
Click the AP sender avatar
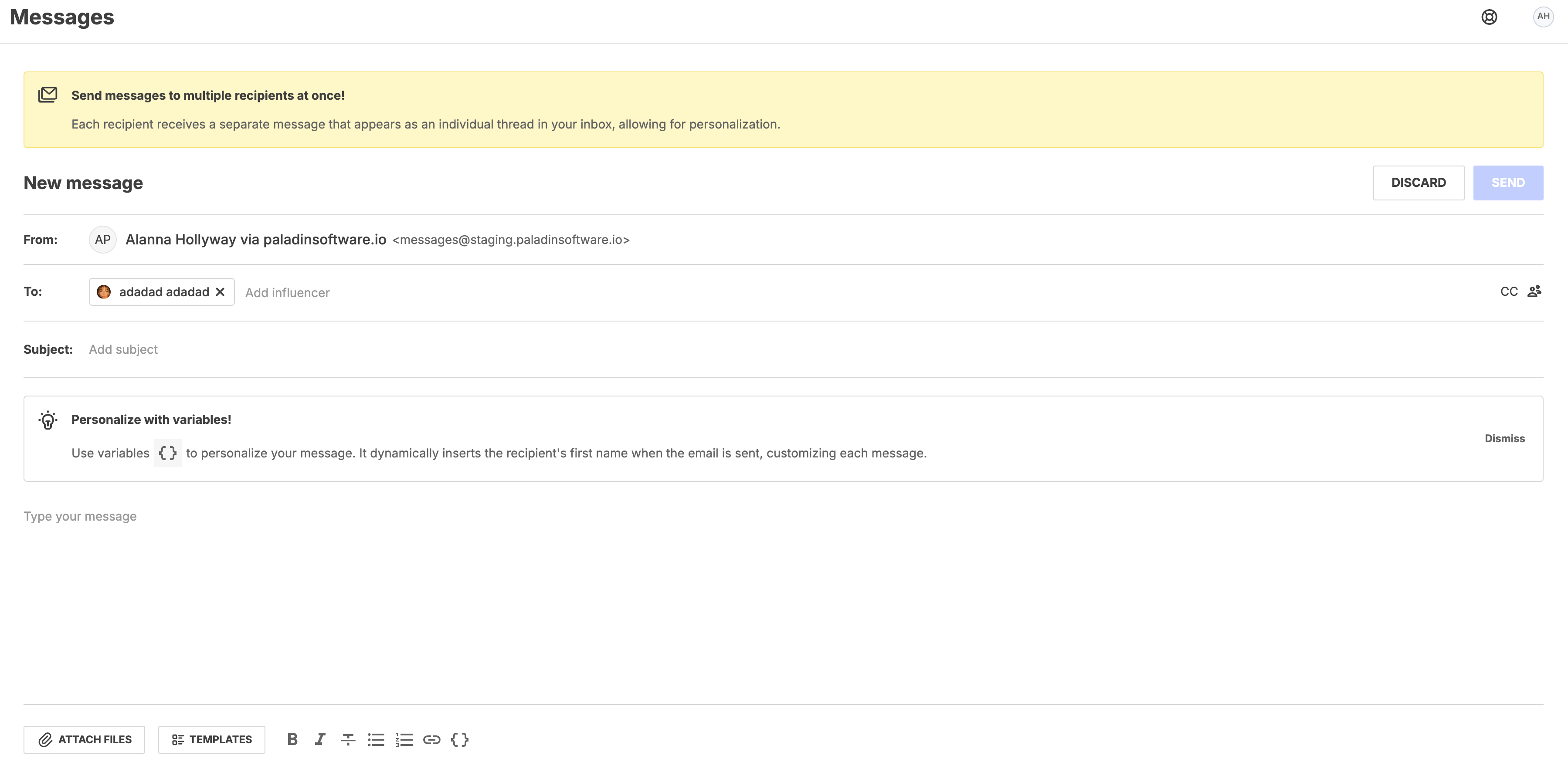[x=103, y=240]
